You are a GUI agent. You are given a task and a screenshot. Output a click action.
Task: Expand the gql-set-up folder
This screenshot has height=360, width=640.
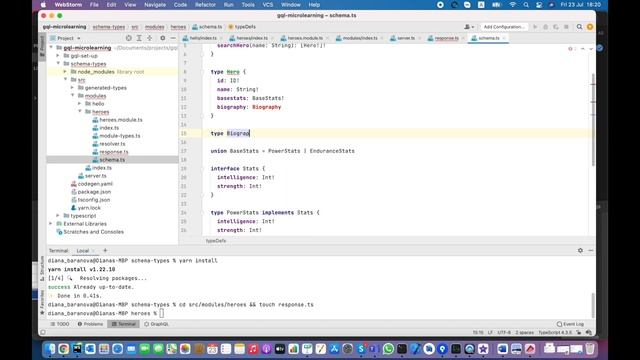click(x=58, y=56)
